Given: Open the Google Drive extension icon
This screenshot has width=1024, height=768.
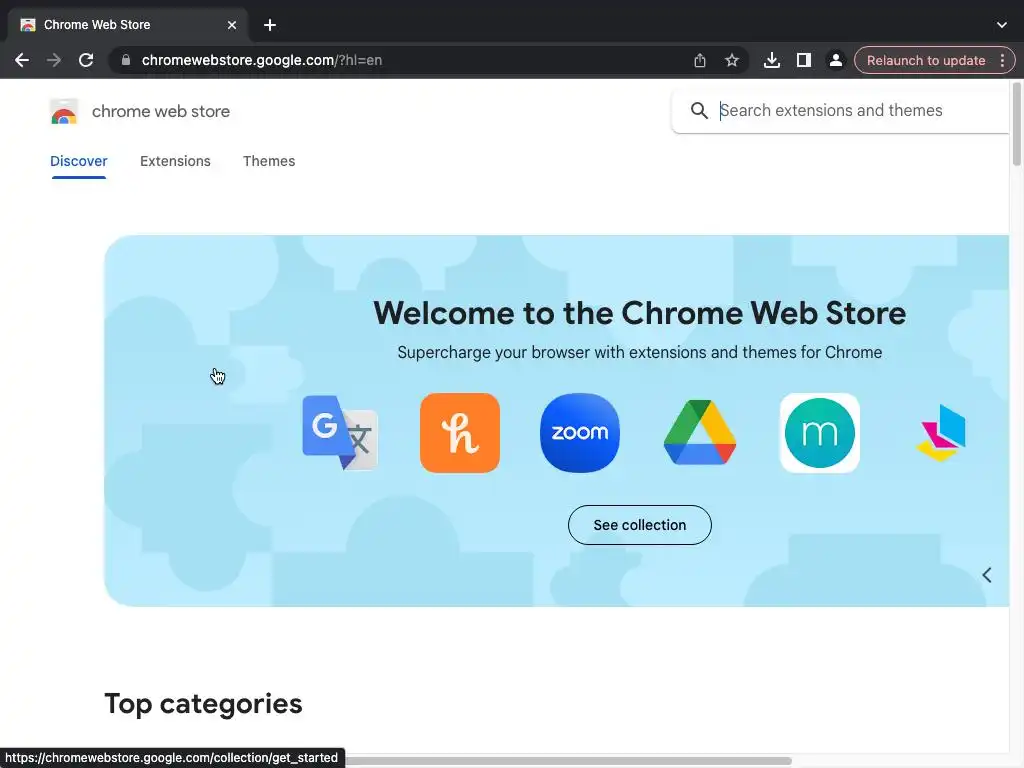Looking at the screenshot, I should (699, 432).
